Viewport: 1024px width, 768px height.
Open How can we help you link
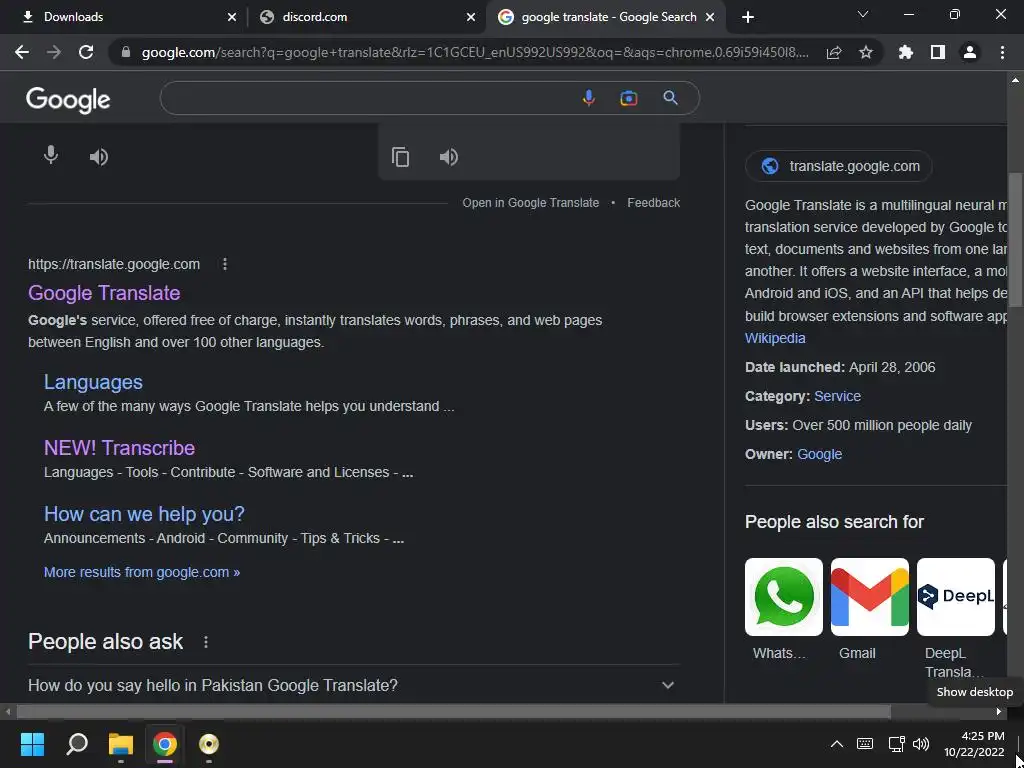(x=144, y=514)
